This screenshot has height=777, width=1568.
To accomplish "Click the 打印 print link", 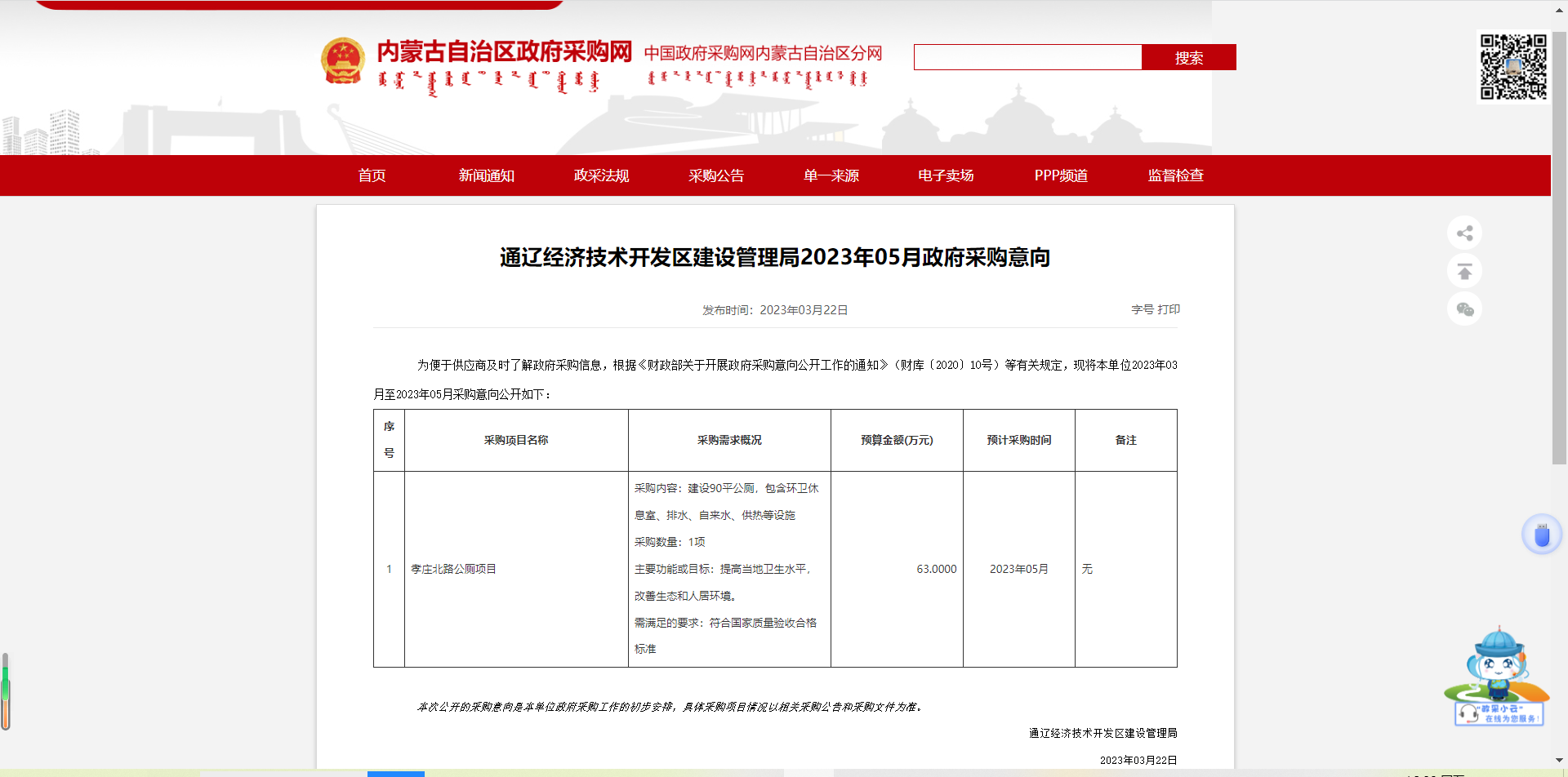I will [x=1169, y=310].
